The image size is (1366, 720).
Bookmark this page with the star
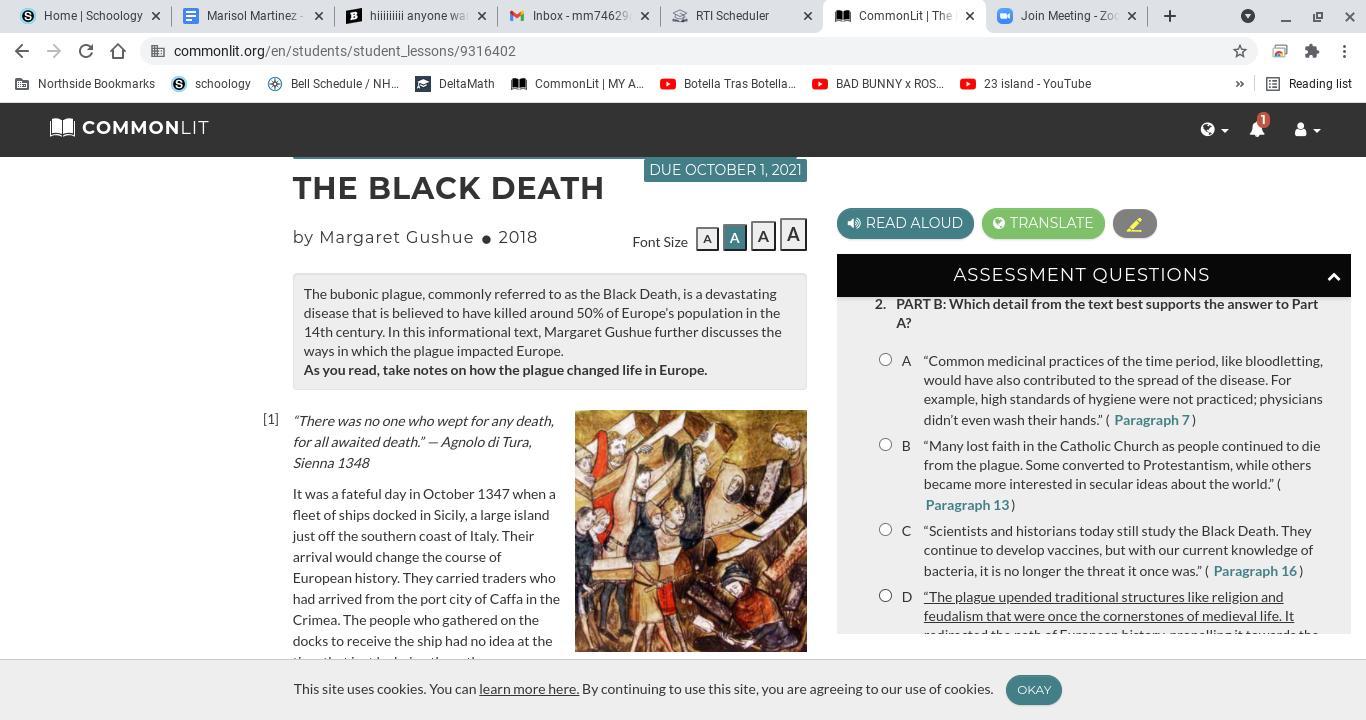point(1240,51)
